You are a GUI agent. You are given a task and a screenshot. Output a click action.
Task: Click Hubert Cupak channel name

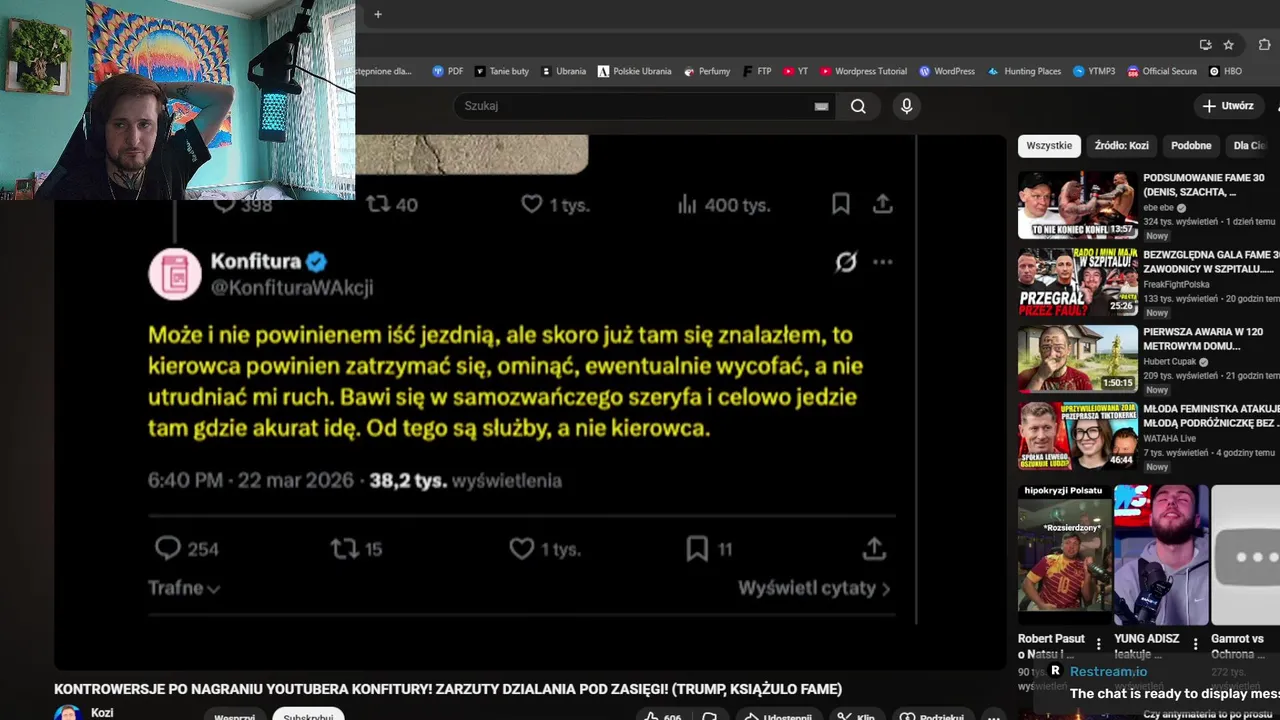coord(1170,362)
